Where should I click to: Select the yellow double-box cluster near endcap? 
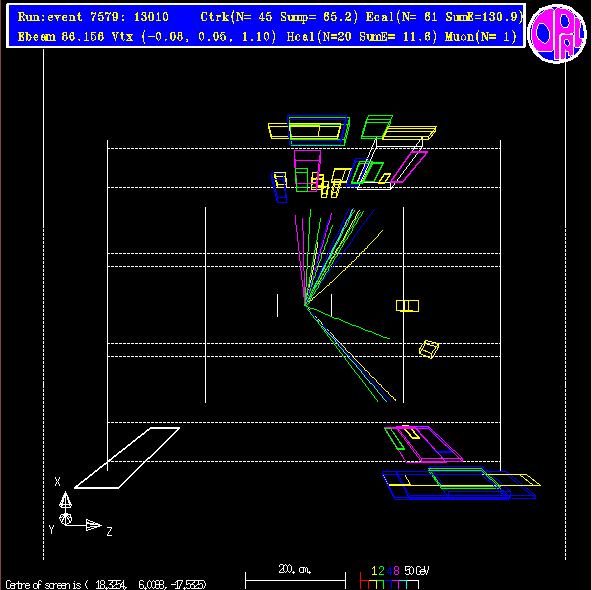pyautogui.click(x=407, y=306)
